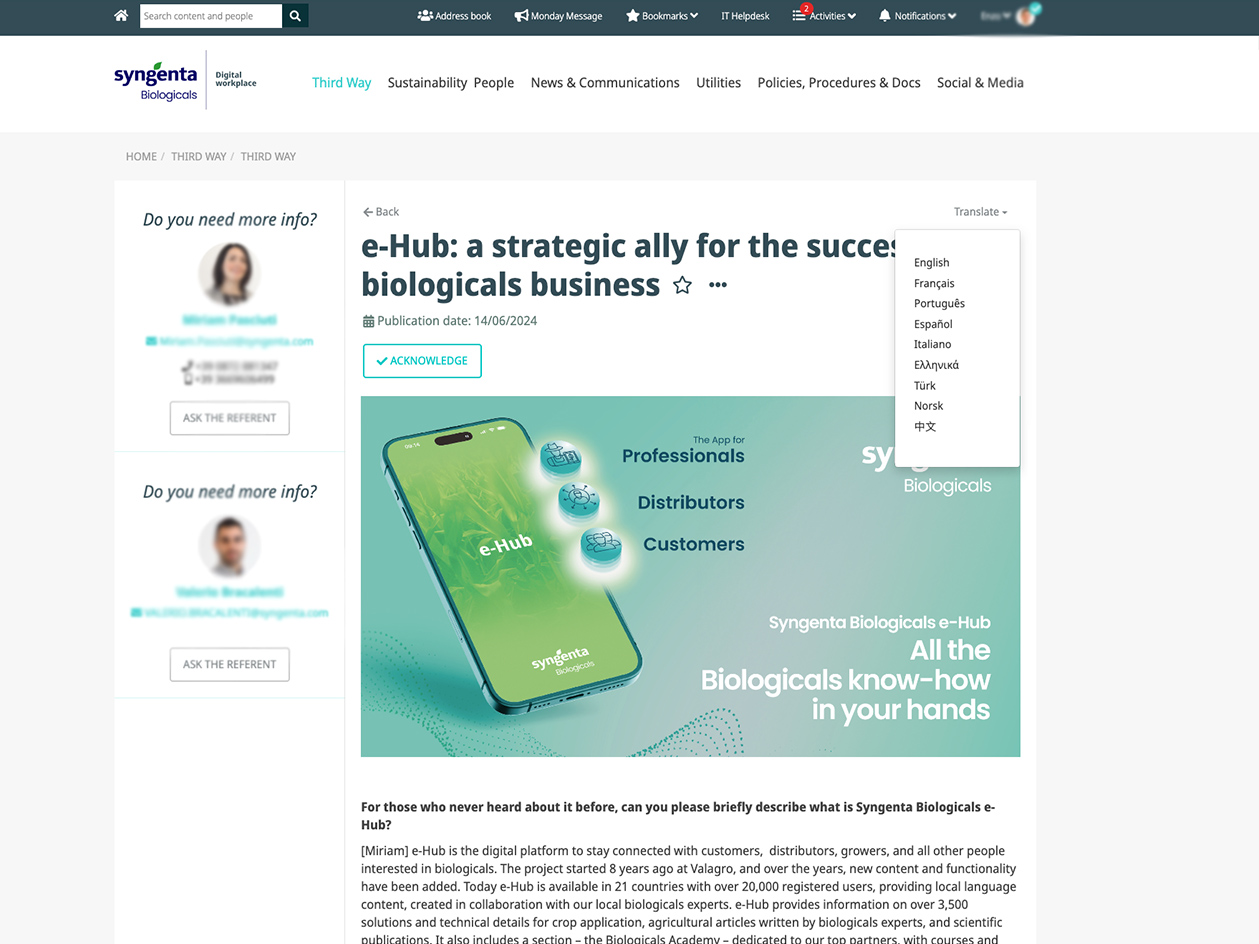Expand the Bookmarks dropdown
The height and width of the screenshot is (944, 1259).
coord(662,16)
